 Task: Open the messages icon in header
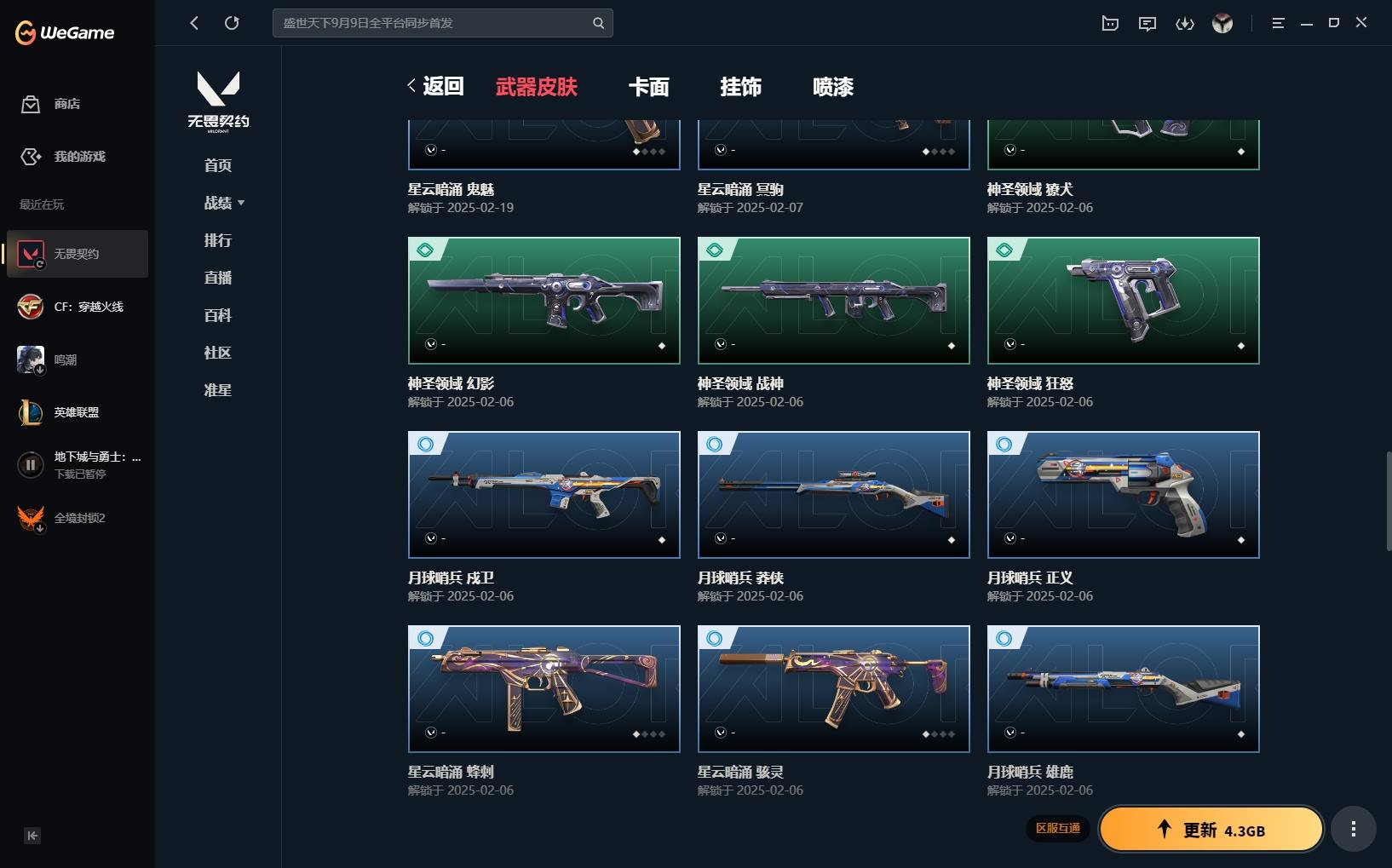click(x=1148, y=23)
